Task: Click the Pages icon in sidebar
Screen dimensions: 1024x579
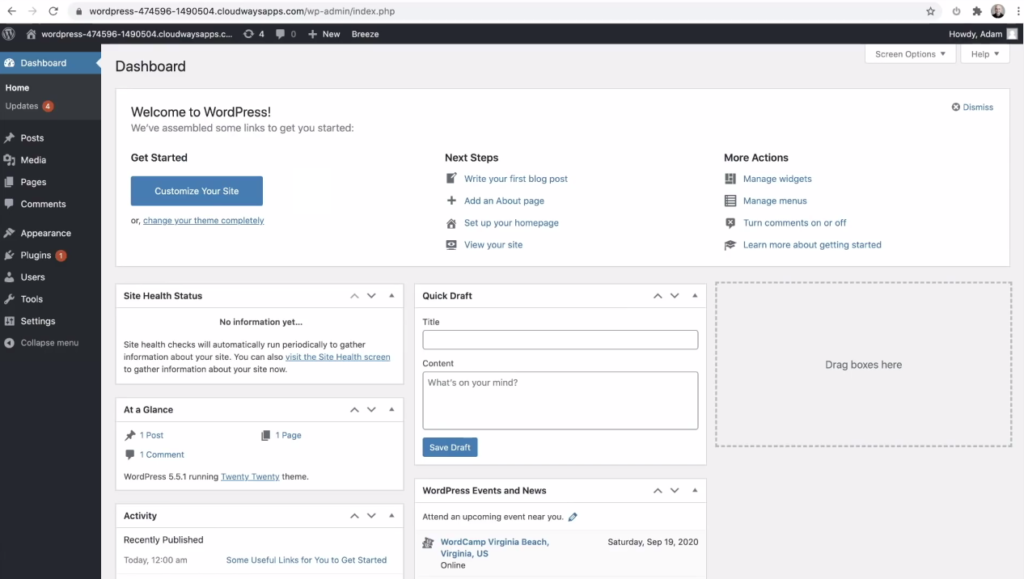Action: pyautogui.click(x=9, y=182)
